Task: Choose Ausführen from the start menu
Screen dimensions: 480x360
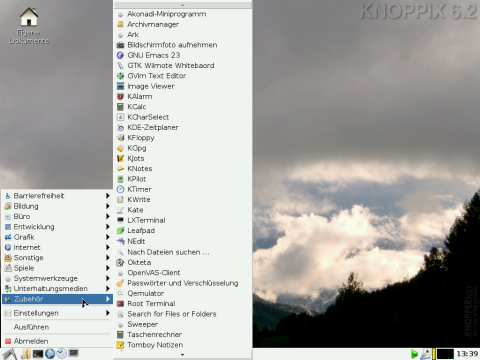Action: tap(57, 327)
